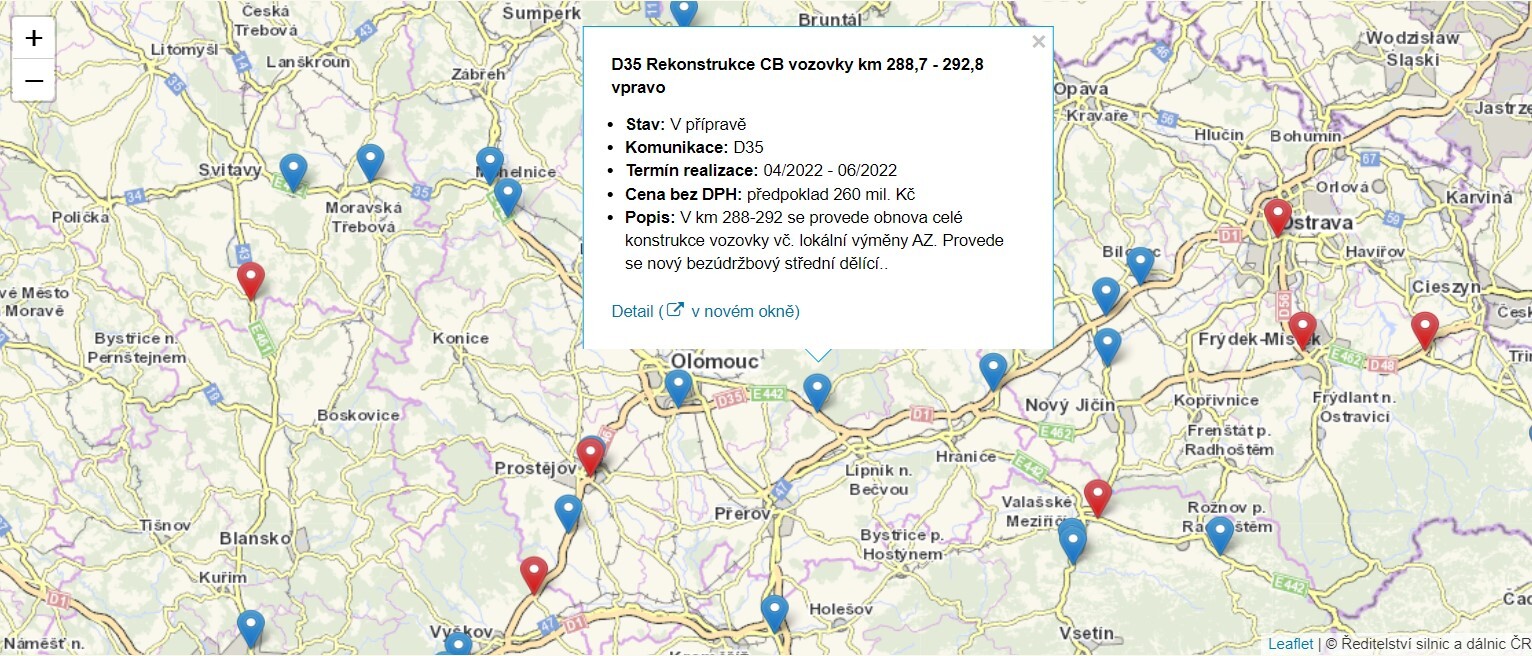Click the Popis description paragraph
This screenshot has width=1532, height=656.
click(814, 241)
